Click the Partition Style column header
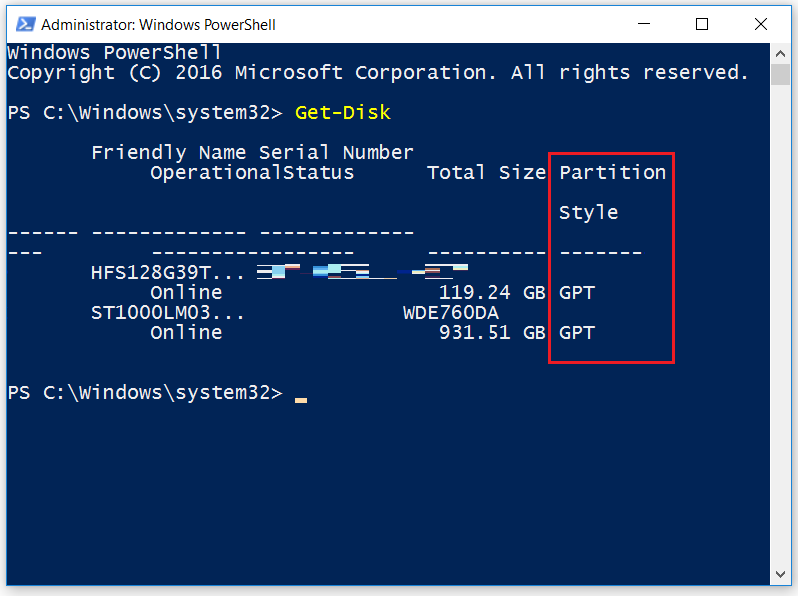 coord(612,192)
